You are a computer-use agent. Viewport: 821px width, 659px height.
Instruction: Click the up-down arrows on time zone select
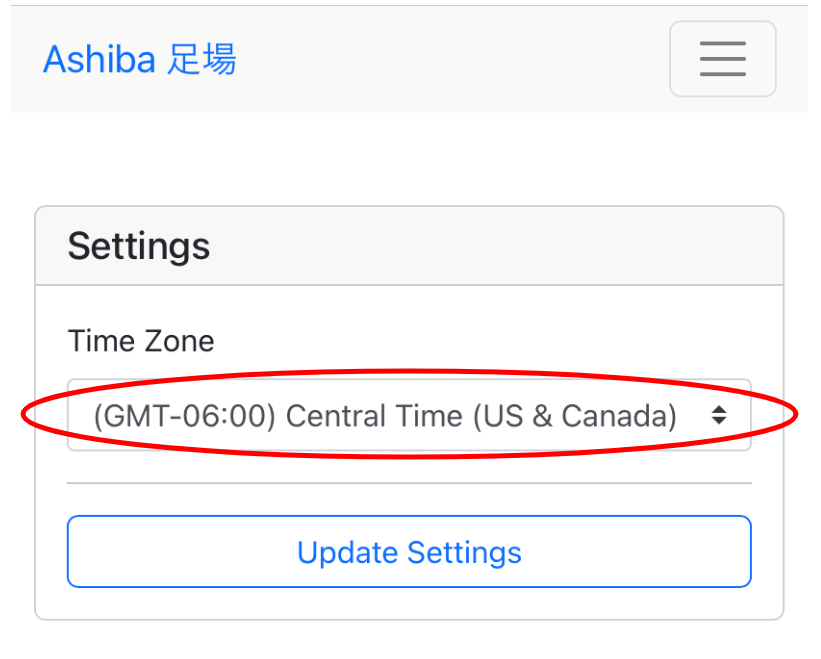click(718, 415)
